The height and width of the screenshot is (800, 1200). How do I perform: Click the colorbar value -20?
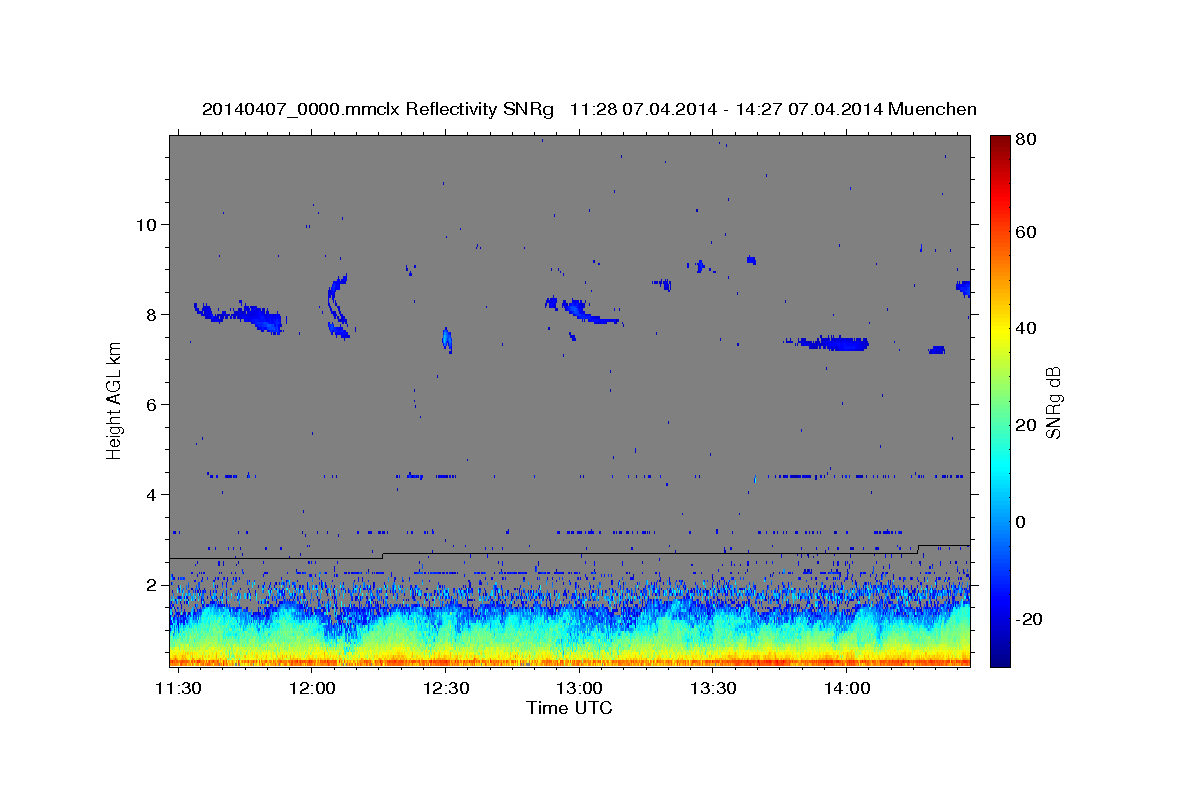pos(1031,619)
